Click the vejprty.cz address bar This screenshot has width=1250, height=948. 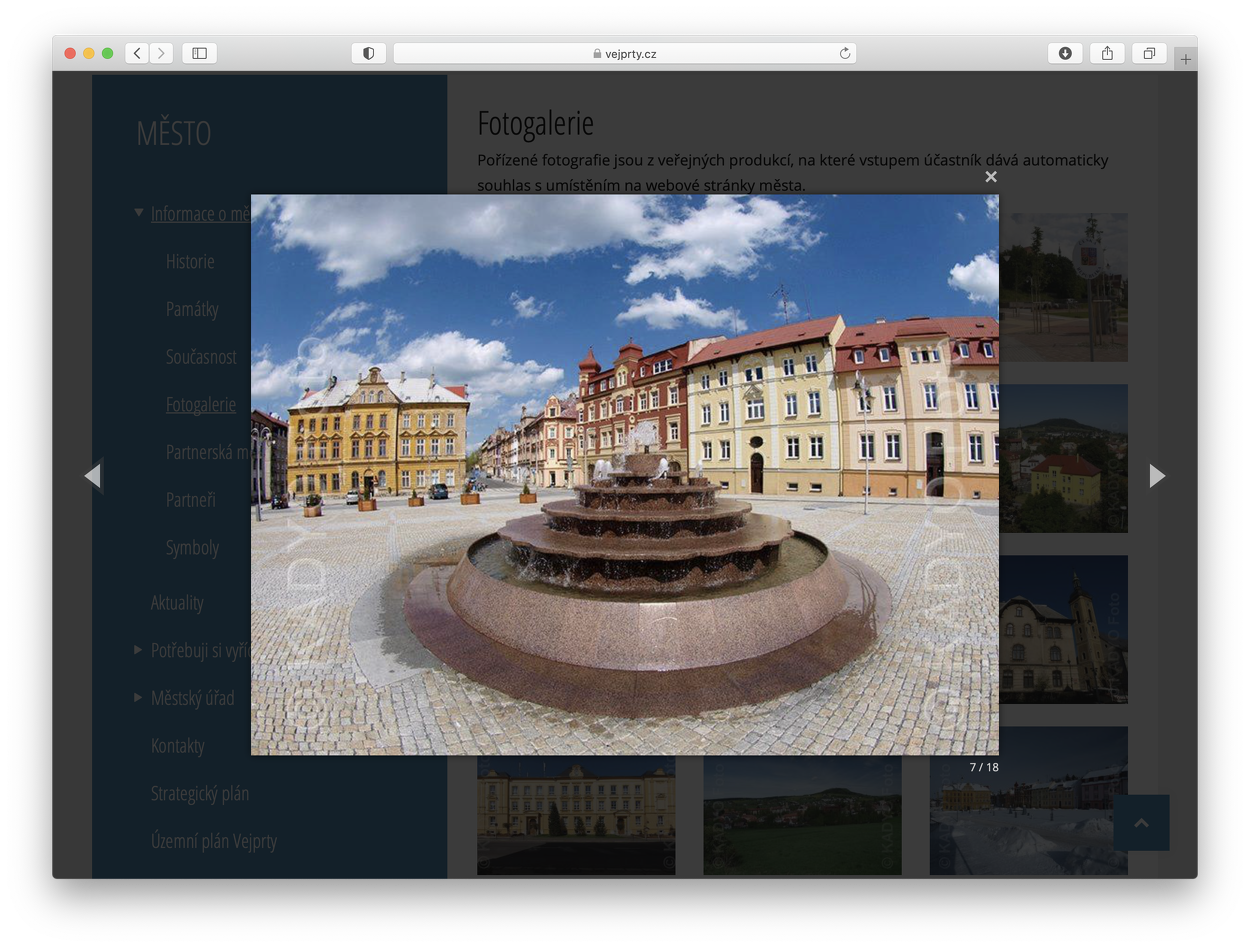(624, 54)
